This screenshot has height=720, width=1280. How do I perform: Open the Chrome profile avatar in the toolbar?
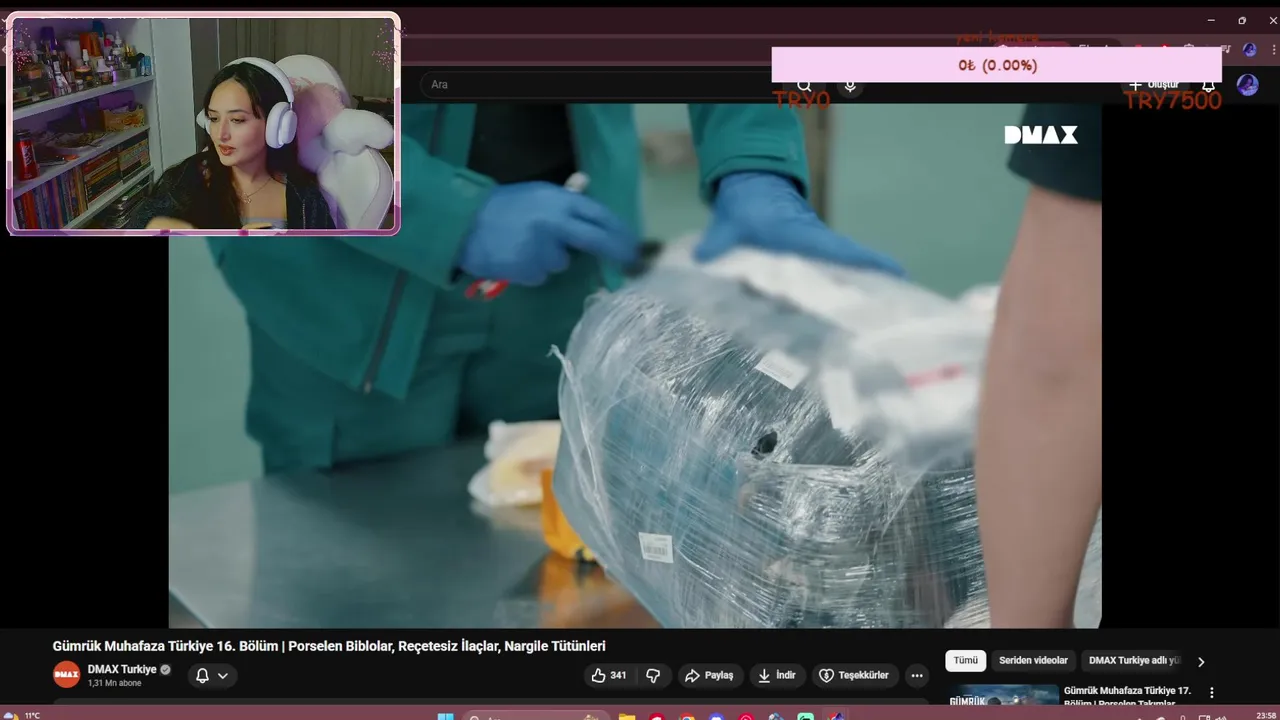coord(1249,49)
